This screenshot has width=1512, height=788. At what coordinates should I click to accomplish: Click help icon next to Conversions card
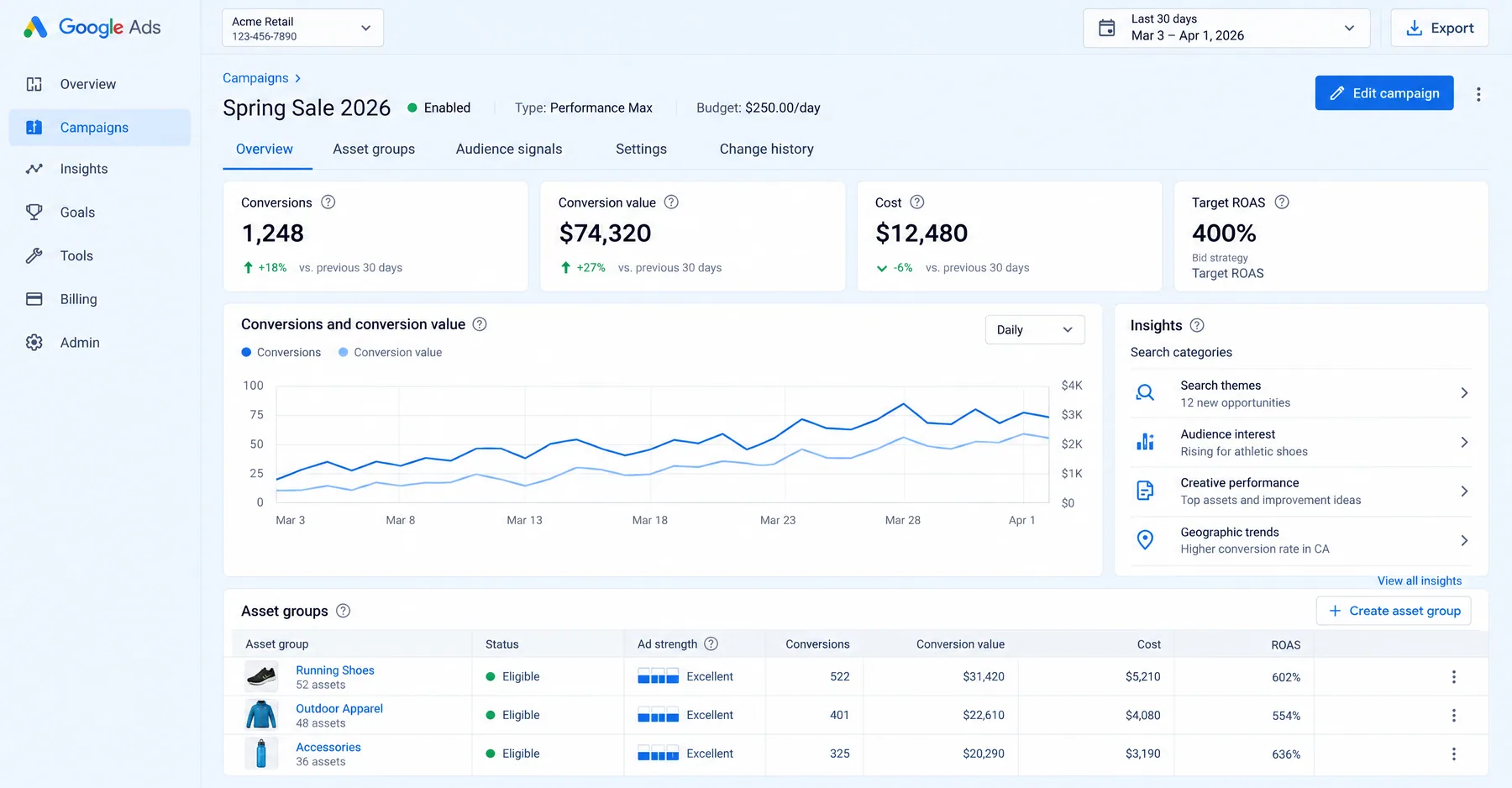[328, 202]
